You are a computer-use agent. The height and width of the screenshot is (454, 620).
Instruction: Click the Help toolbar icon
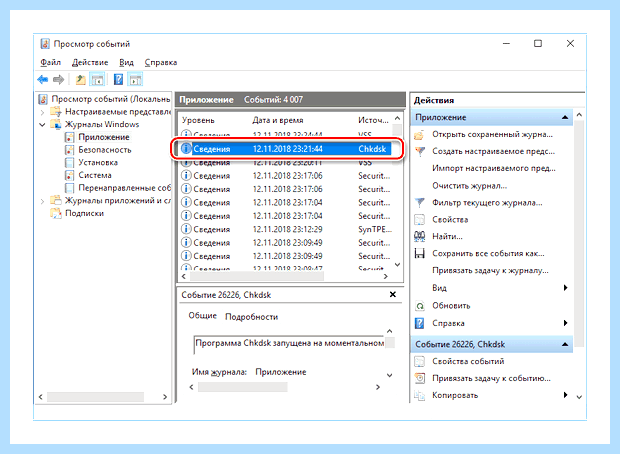(x=118, y=79)
